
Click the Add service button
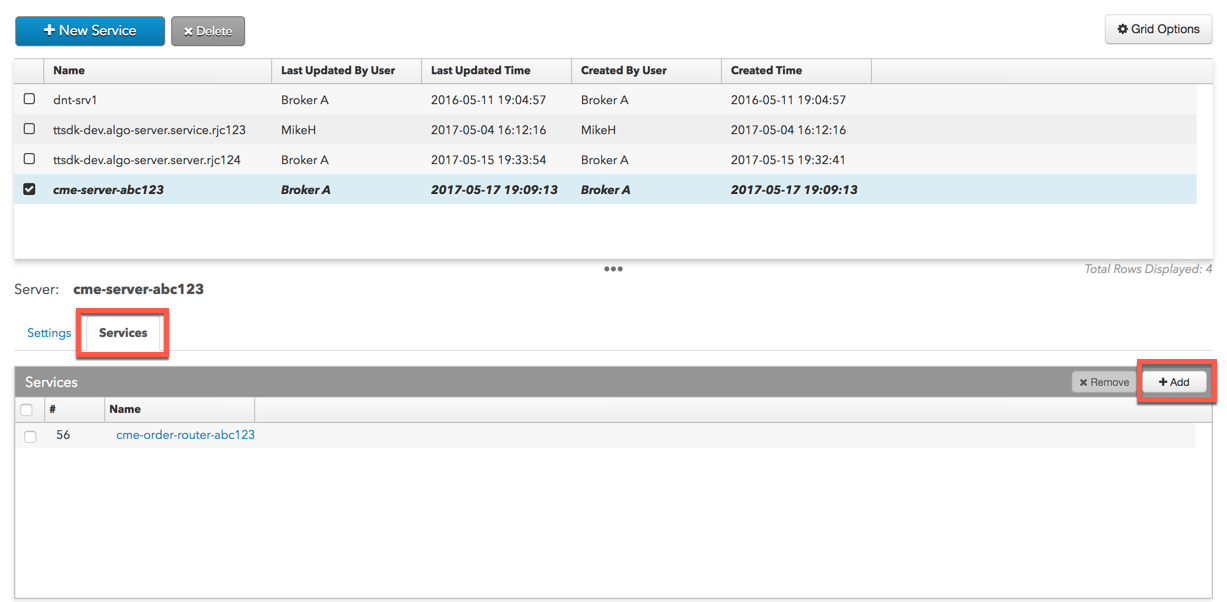click(x=1174, y=382)
